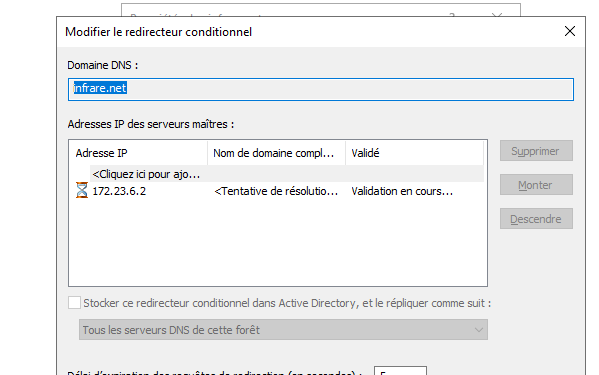This screenshot has width=599, height=375.
Task: Select the 172.23.6.2 server entry
Action: (x=119, y=191)
